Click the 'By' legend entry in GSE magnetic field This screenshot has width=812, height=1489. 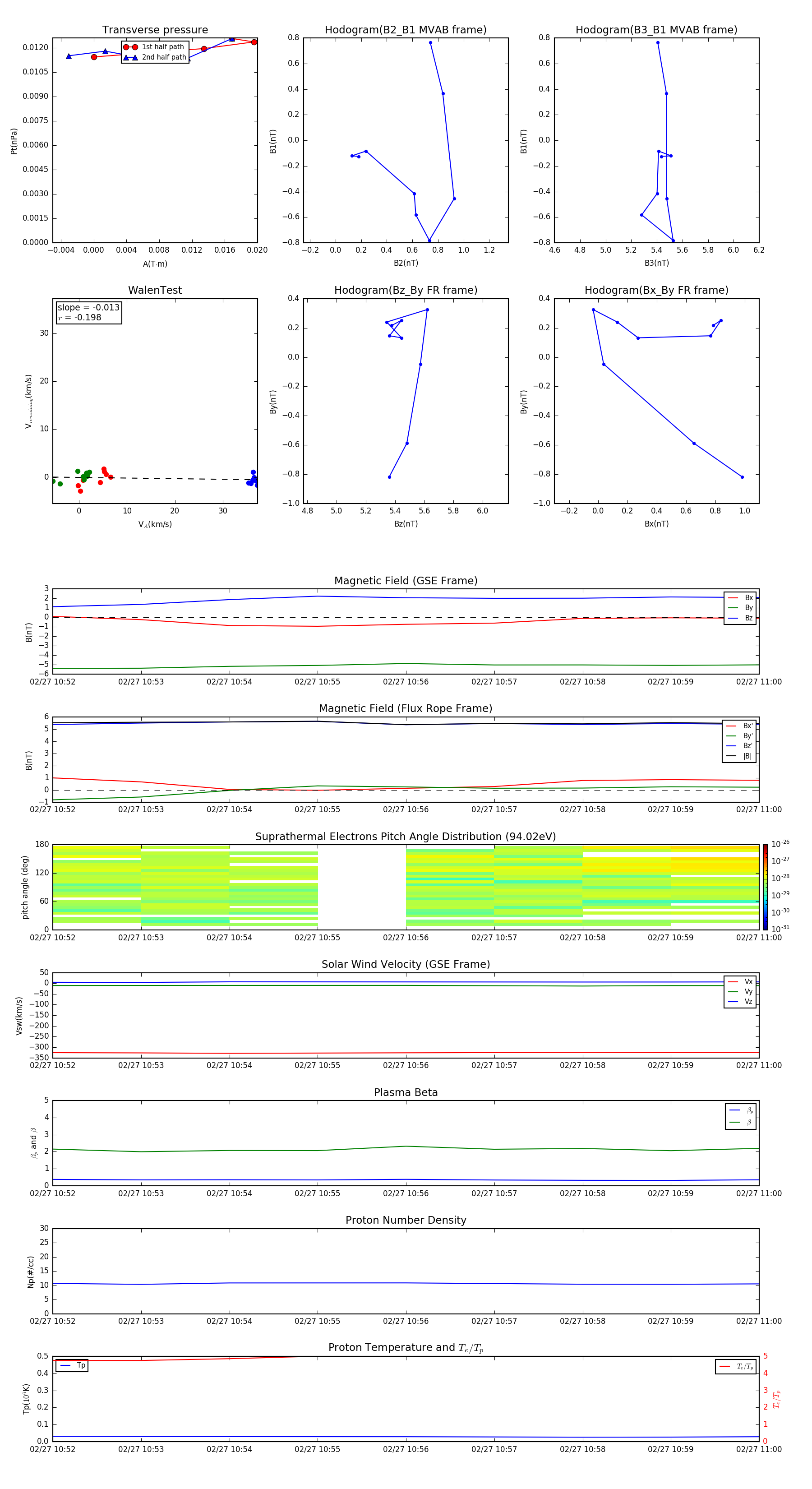coord(740,608)
